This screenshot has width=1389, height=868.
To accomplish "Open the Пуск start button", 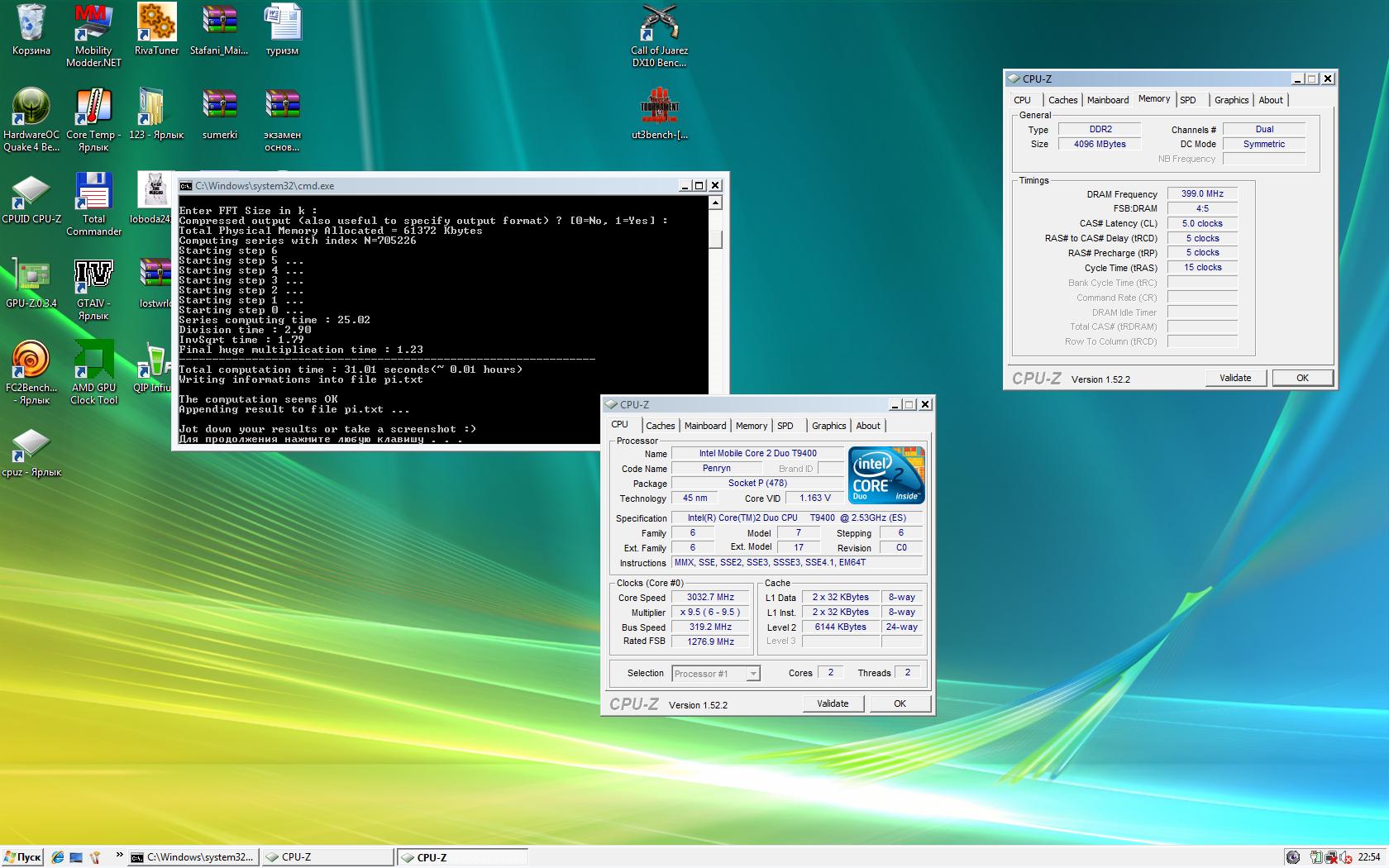I will (x=22, y=857).
